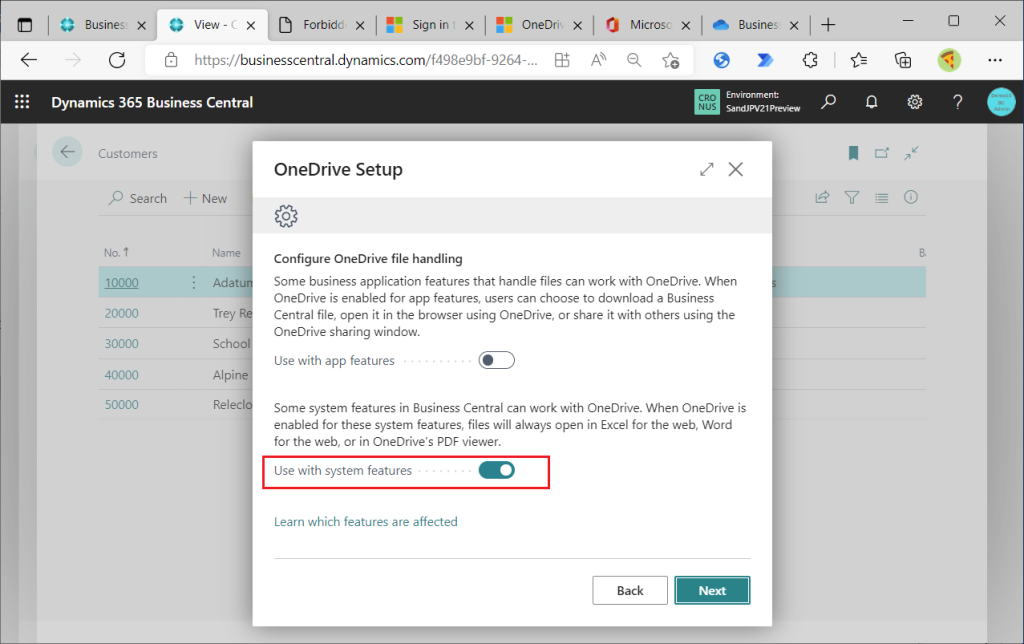Collapse the Customers page view
The height and width of the screenshot is (644, 1024).
coord(911,153)
